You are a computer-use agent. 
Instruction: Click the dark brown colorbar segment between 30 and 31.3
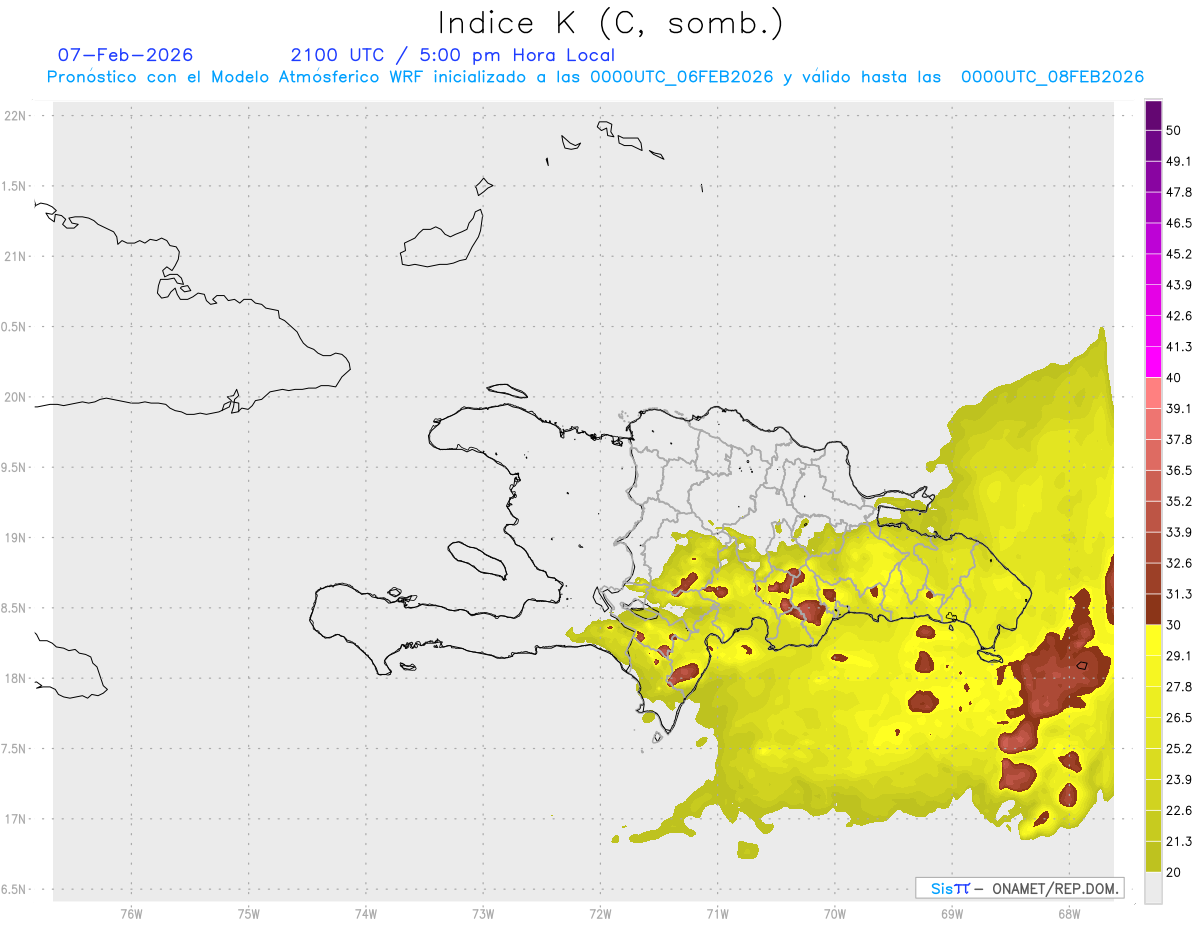click(x=1153, y=609)
